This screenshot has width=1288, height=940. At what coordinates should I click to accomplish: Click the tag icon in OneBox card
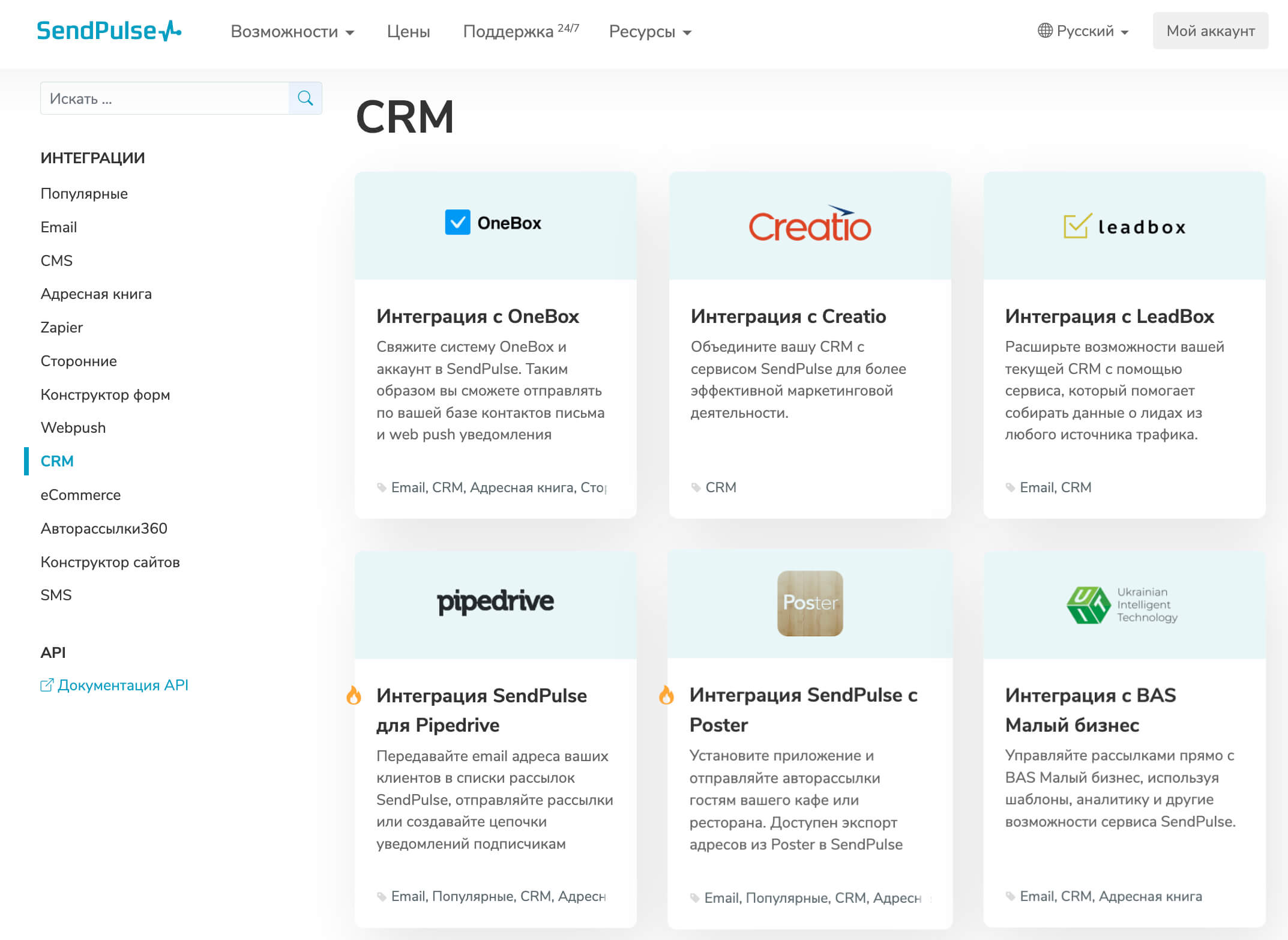(381, 487)
